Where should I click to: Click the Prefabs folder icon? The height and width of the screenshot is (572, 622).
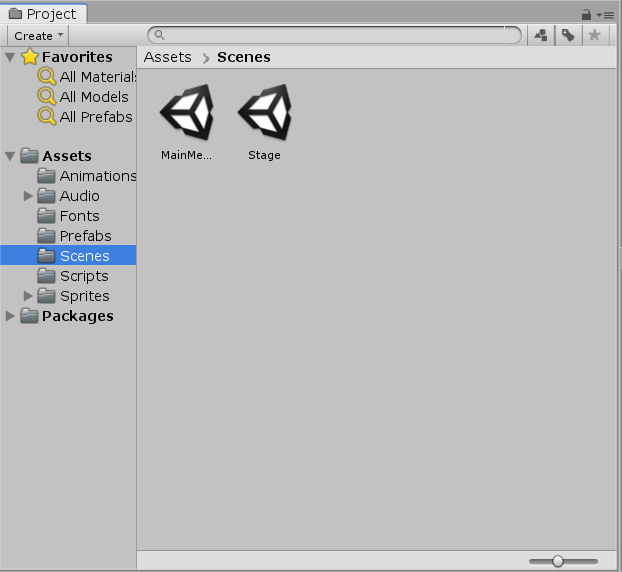point(46,236)
